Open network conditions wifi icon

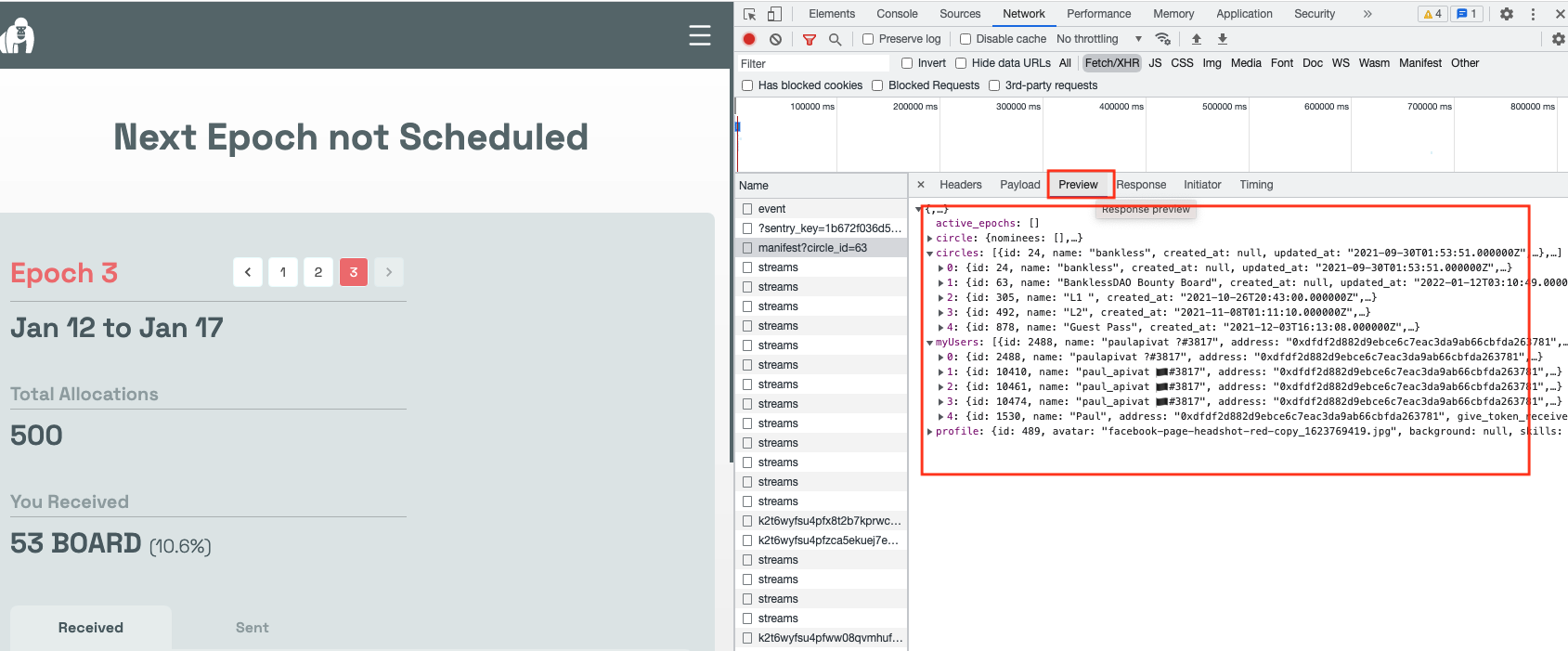click(x=1162, y=39)
